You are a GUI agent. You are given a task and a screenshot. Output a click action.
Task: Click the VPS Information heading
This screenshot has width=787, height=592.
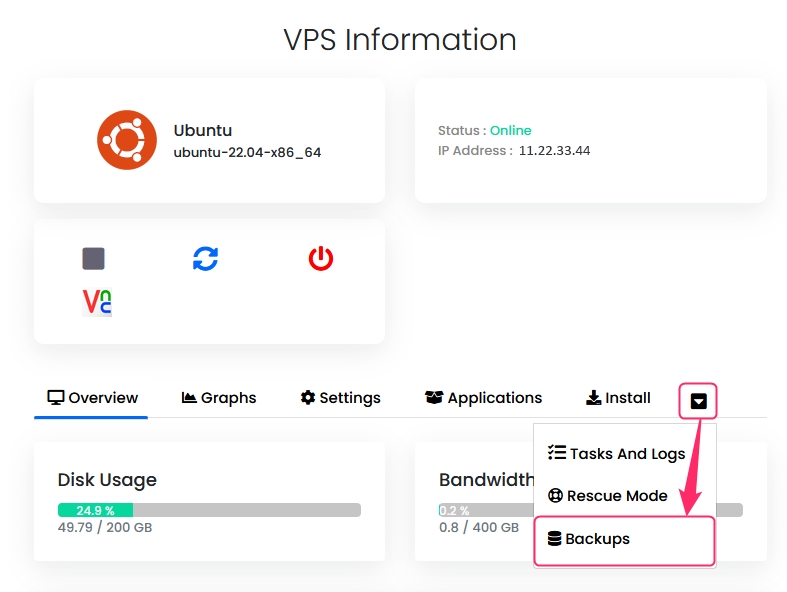tap(400, 40)
